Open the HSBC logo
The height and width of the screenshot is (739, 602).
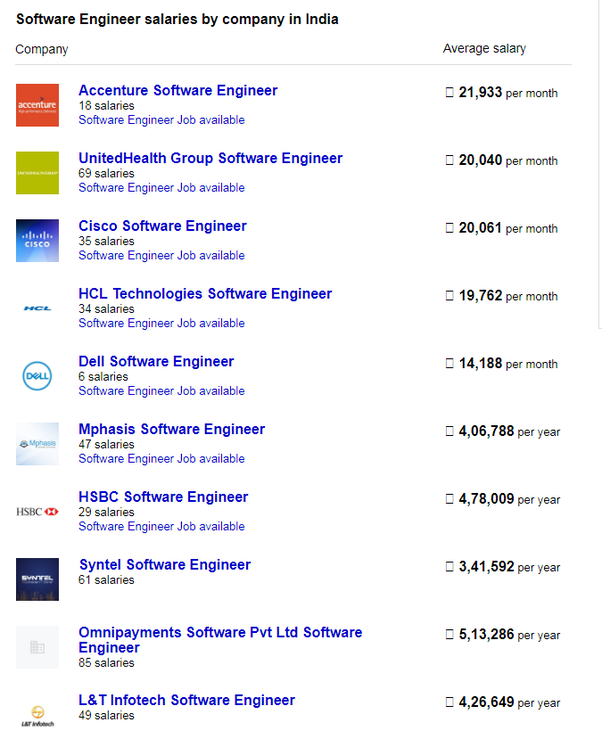click(x=37, y=511)
